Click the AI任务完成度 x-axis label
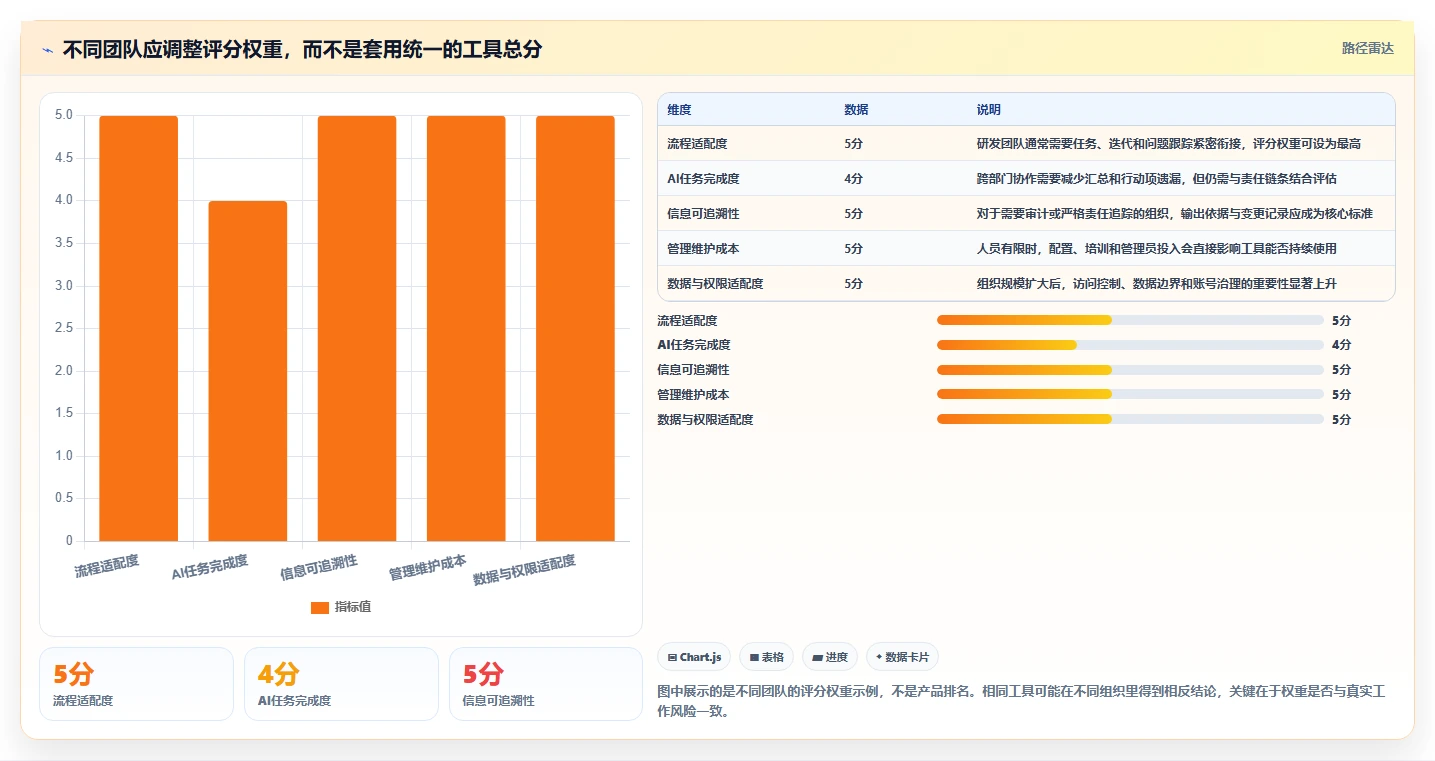The height and width of the screenshot is (761, 1435). (210, 567)
